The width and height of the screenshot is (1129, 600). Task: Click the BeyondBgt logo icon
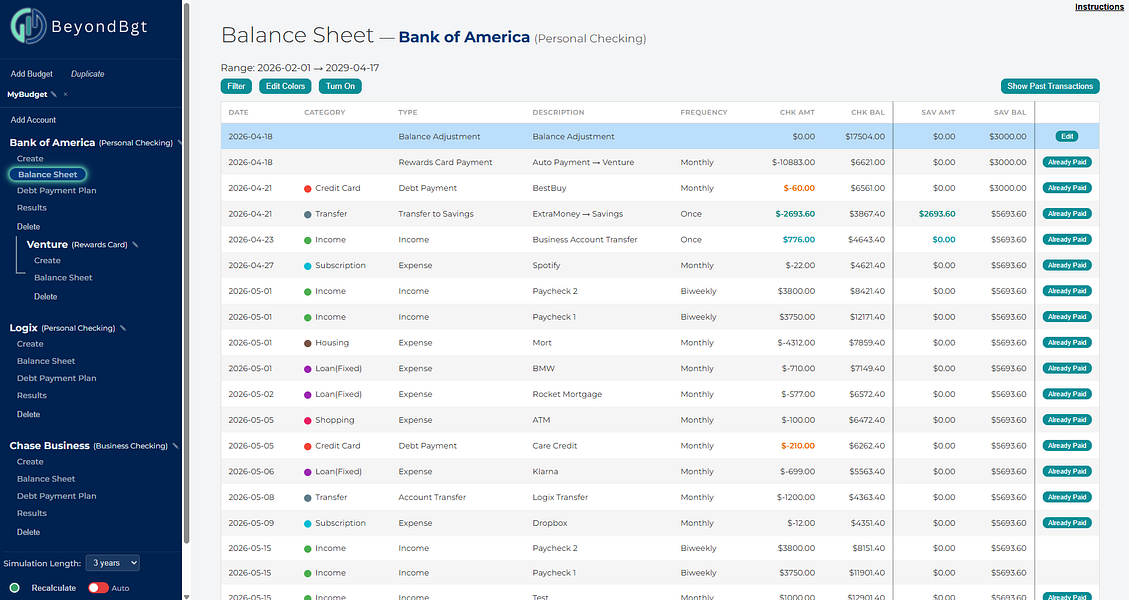coord(28,26)
